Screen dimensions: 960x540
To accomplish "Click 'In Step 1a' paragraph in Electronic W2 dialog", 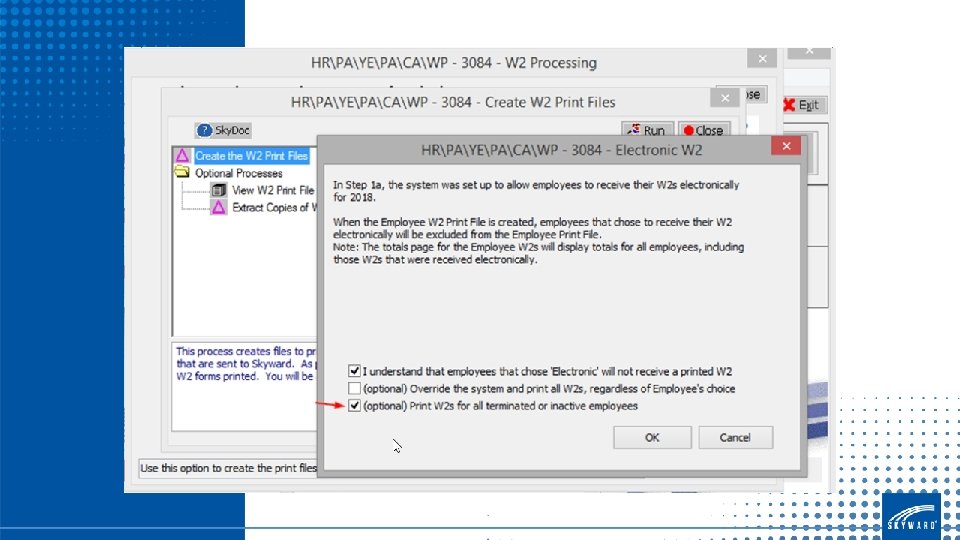I will (536, 191).
